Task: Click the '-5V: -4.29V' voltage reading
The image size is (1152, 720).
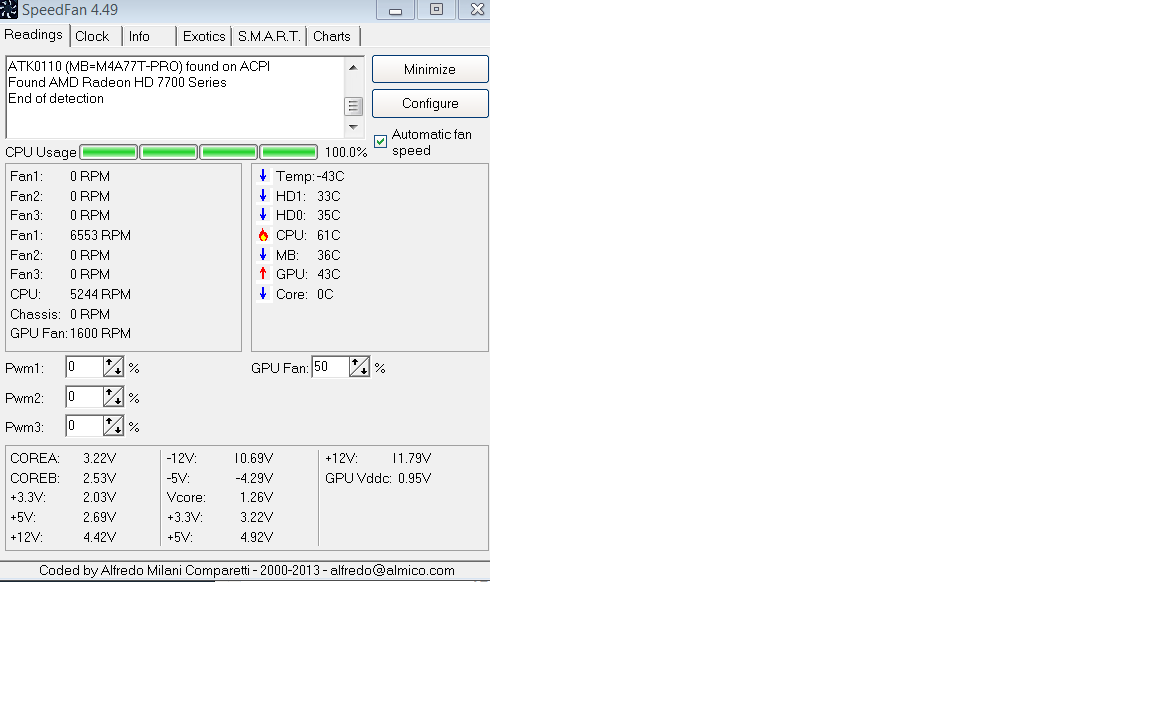Action: 220,478
